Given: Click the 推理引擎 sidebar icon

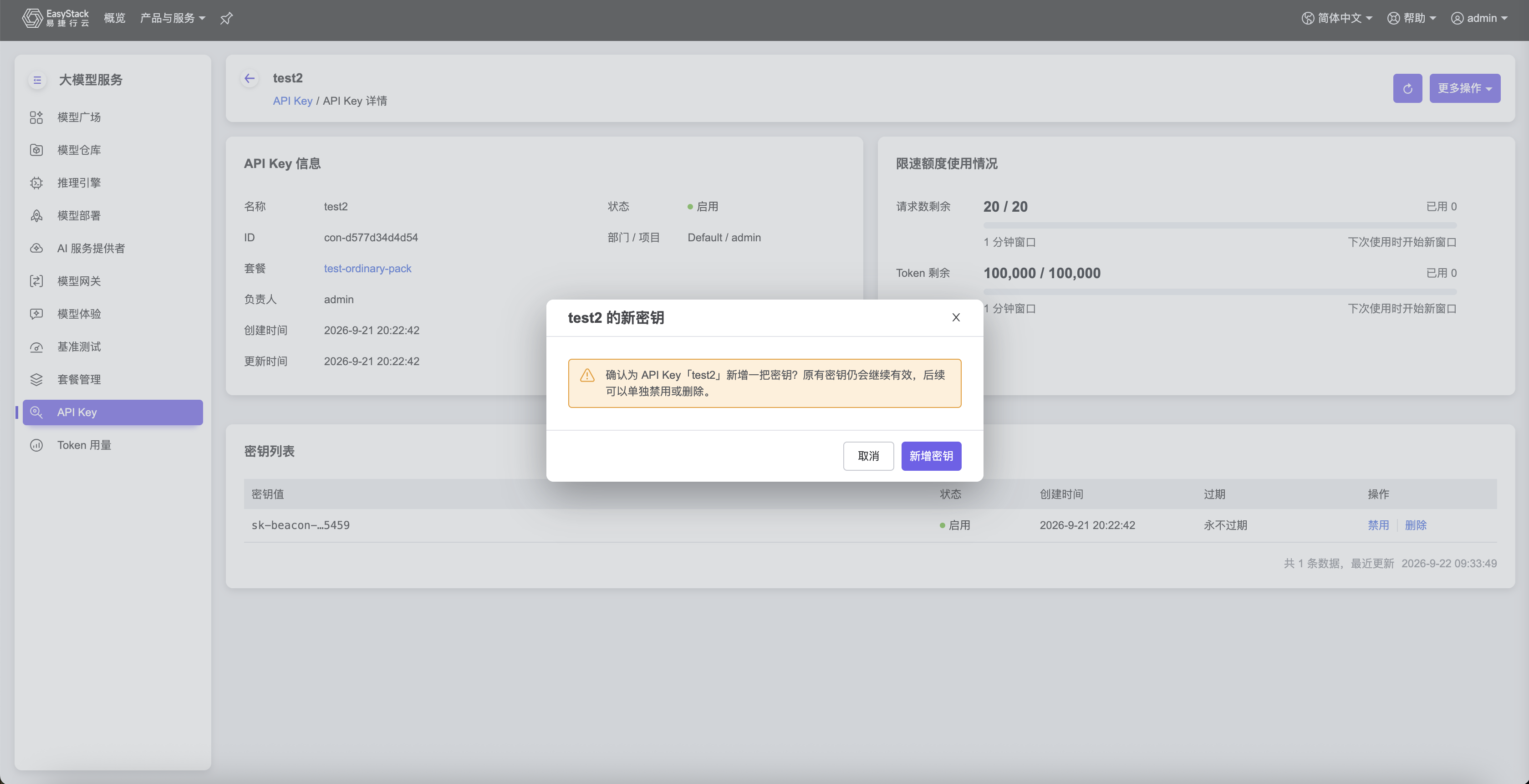Looking at the screenshot, I should (36, 183).
